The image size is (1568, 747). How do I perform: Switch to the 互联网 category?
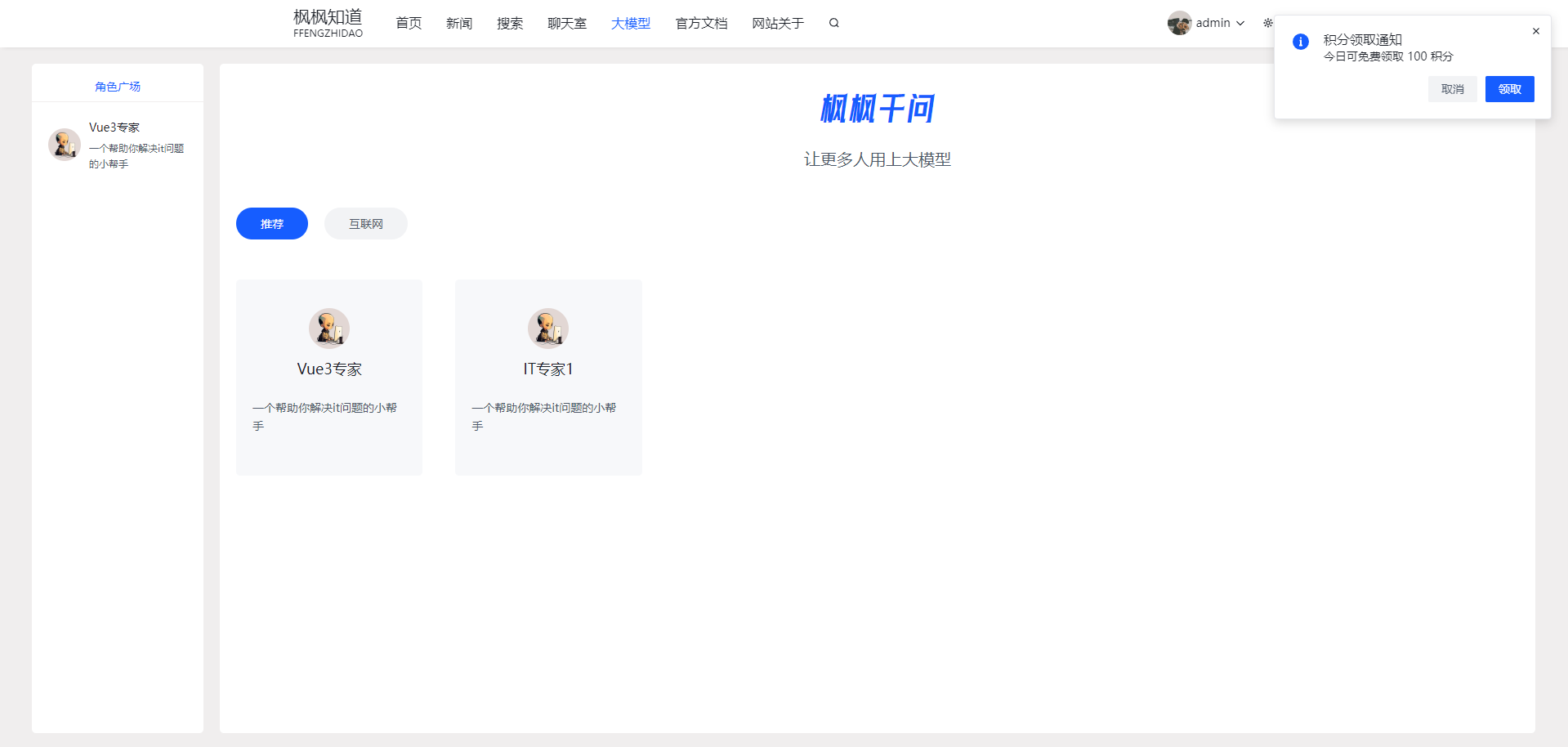366,224
